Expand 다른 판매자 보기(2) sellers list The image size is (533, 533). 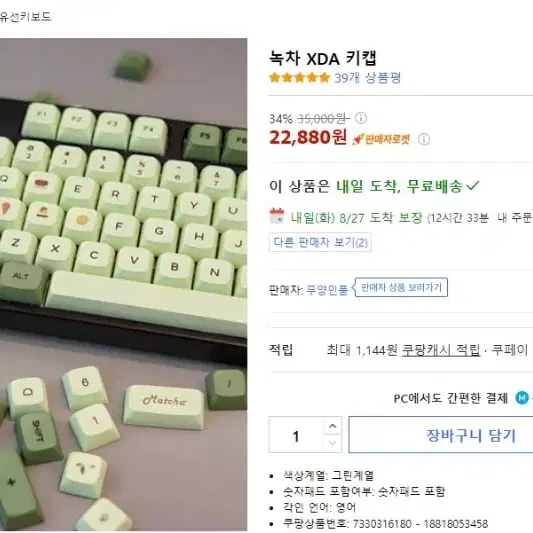[320, 242]
